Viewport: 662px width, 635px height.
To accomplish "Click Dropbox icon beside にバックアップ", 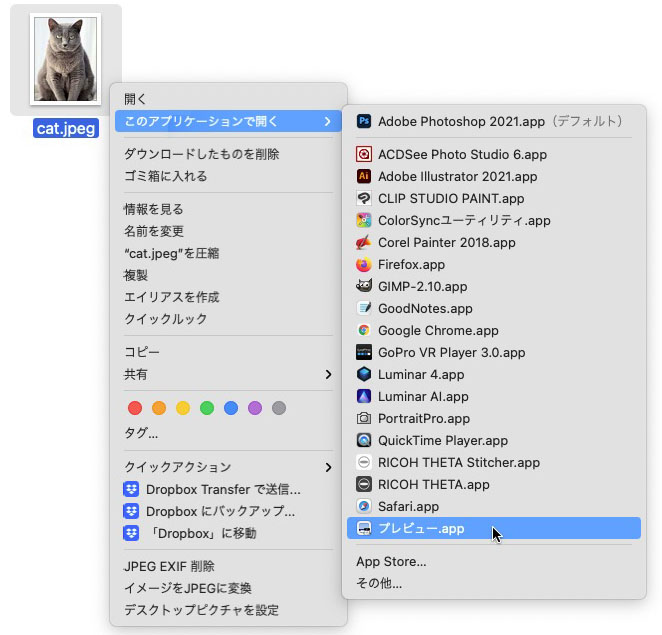I will point(131,511).
